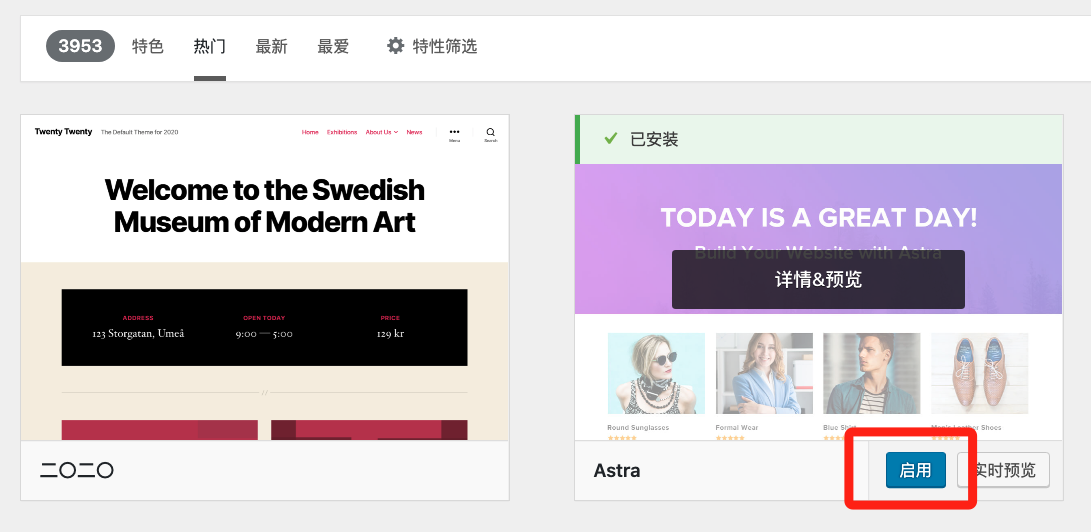Screen dimensions: 1091x532
Task: Click the green checkmark beside 已安装
Action: pyautogui.click(x=611, y=138)
